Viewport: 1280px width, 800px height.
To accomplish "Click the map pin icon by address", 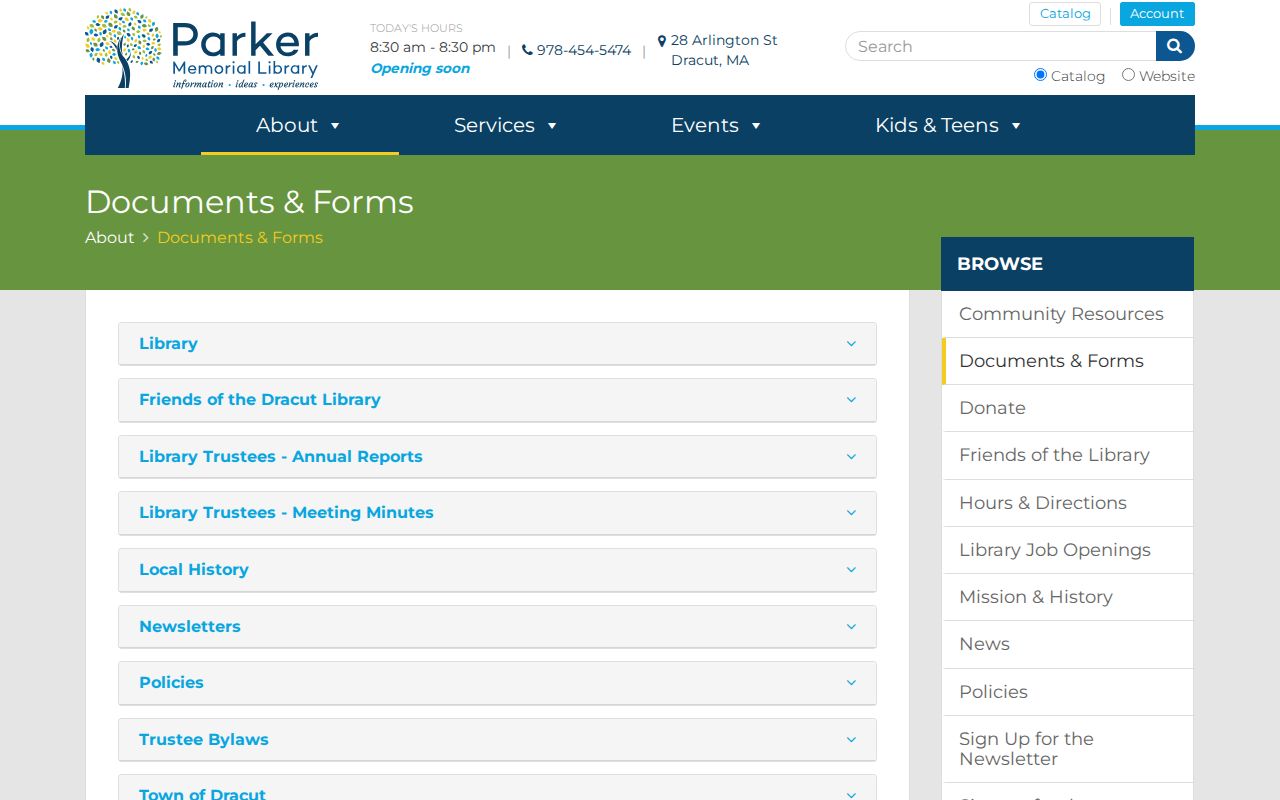I will point(662,41).
